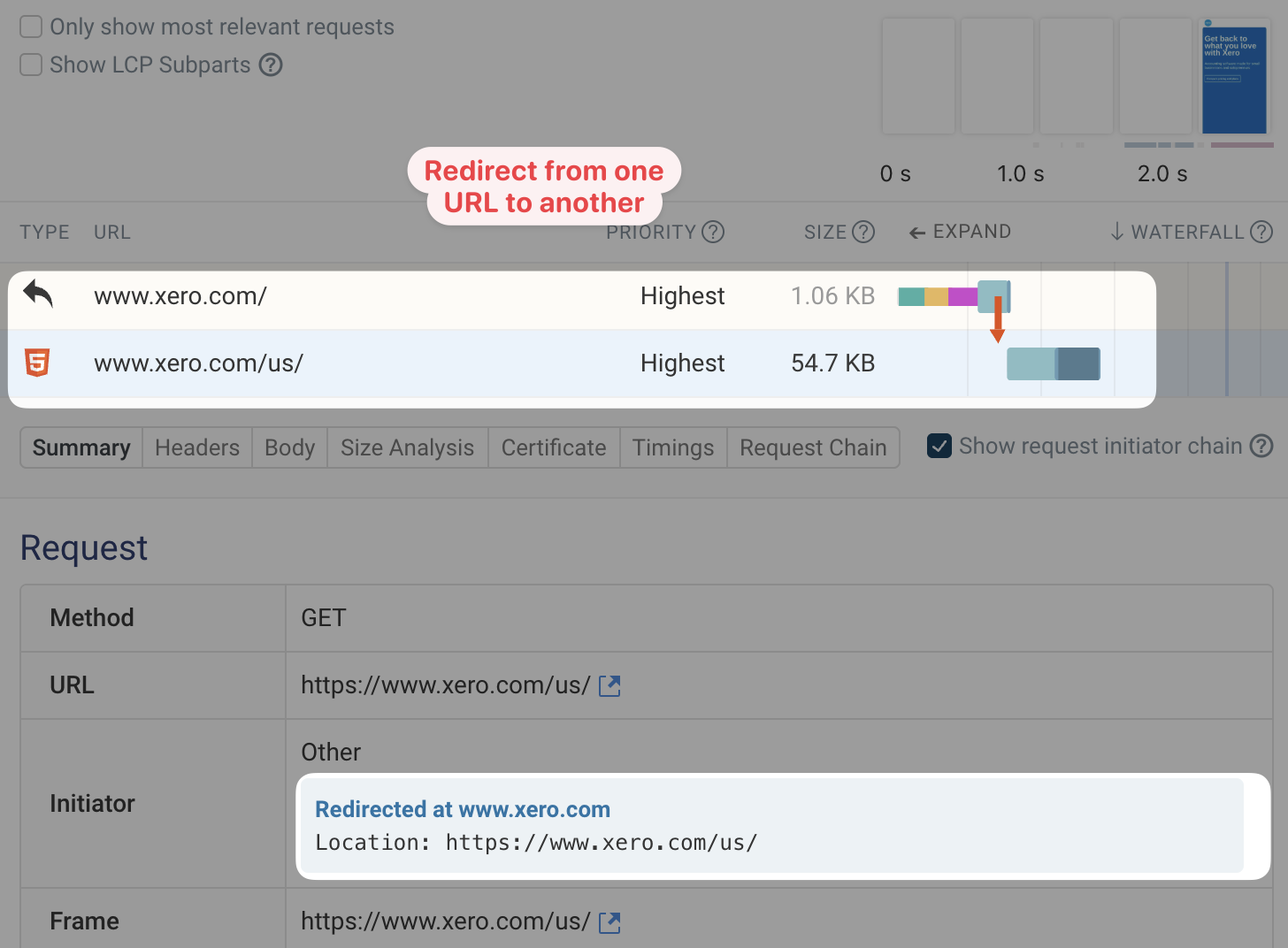Switch to the Summary tab
Screen dimensions: 1288x948
tap(81, 447)
